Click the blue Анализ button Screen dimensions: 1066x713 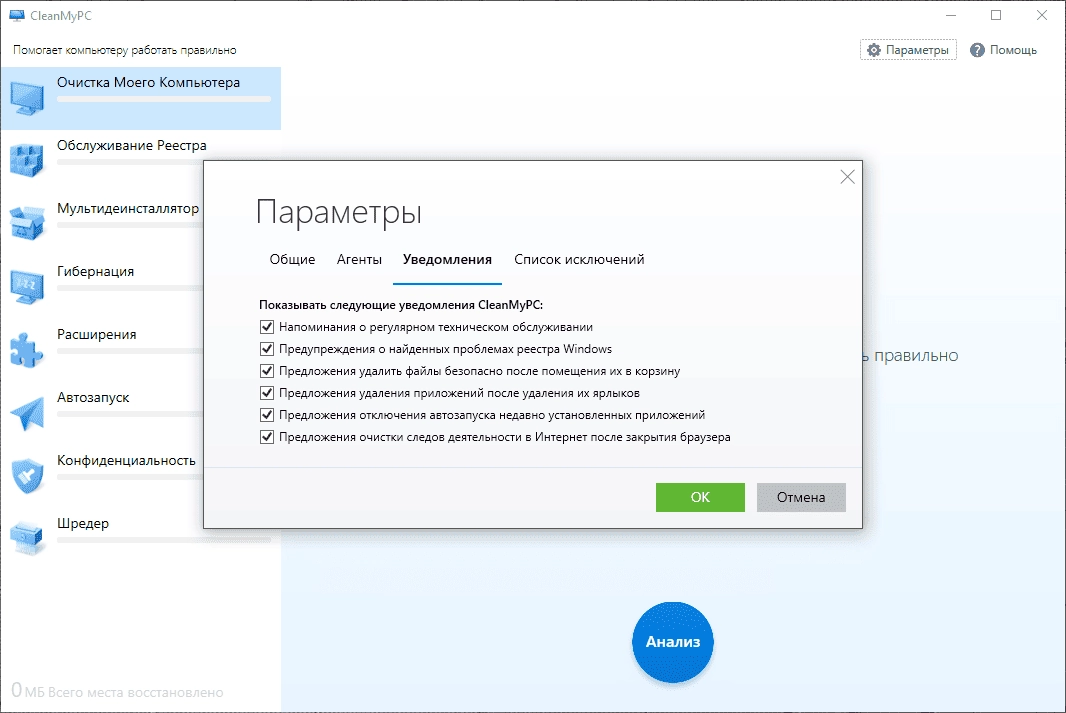673,642
